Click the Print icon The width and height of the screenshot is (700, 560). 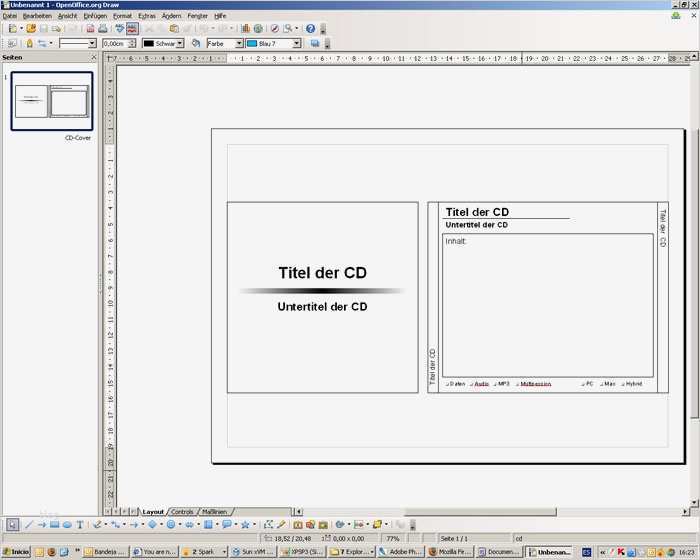103,29
